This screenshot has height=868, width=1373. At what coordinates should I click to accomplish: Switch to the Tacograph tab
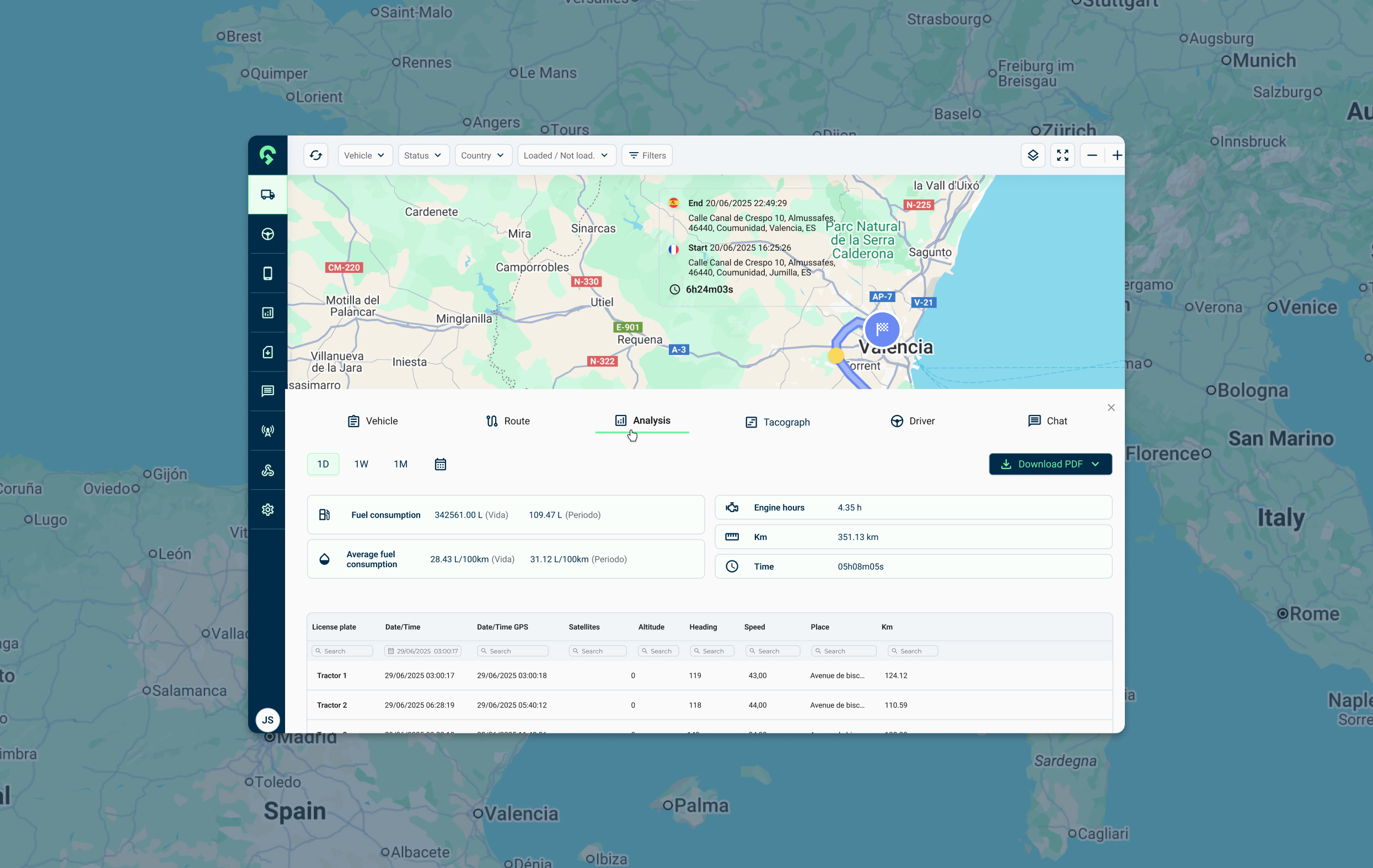pyautogui.click(x=777, y=422)
